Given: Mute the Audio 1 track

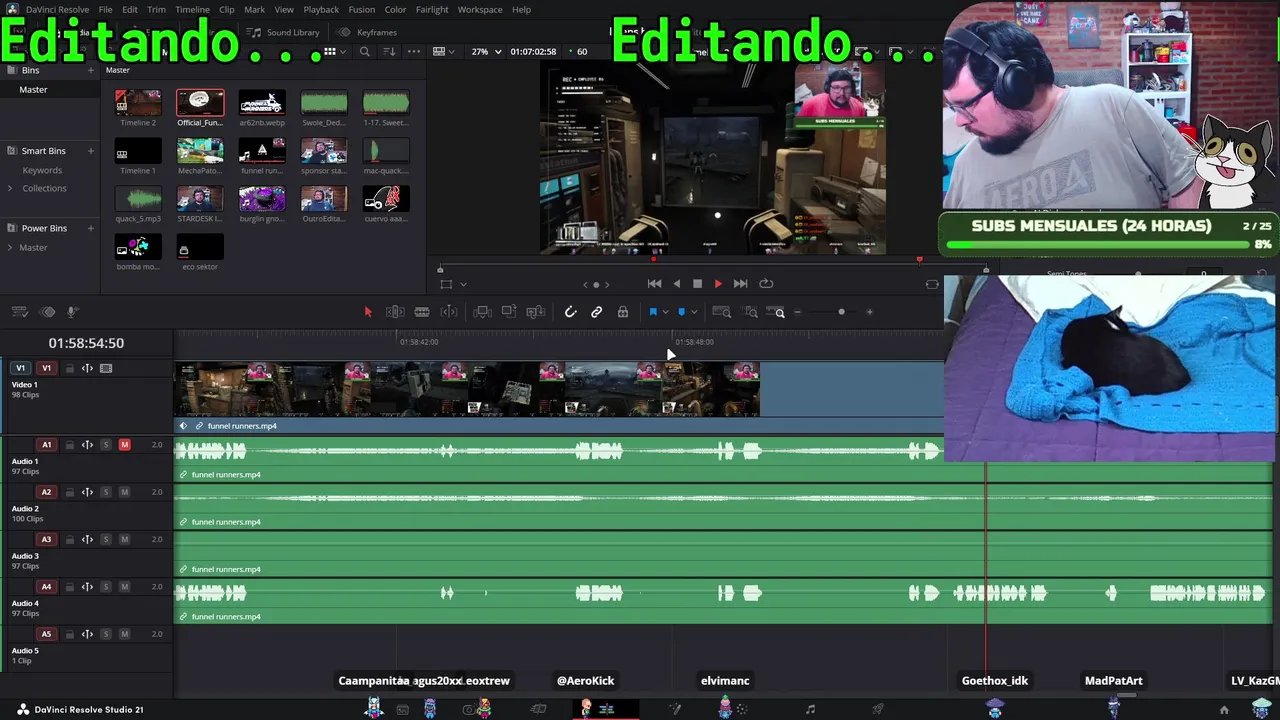Looking at the screenshot, I should coord(124,445).
